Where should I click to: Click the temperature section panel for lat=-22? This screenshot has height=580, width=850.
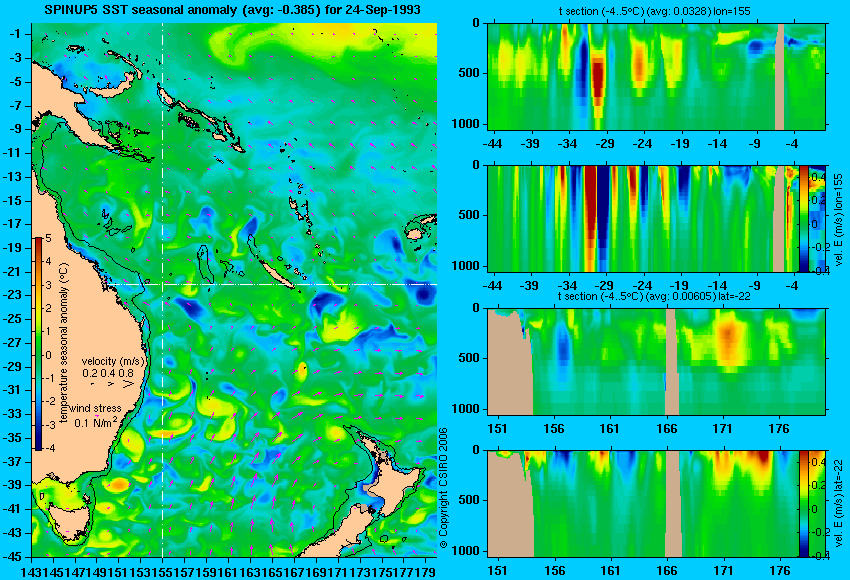[x=657, y=361]
